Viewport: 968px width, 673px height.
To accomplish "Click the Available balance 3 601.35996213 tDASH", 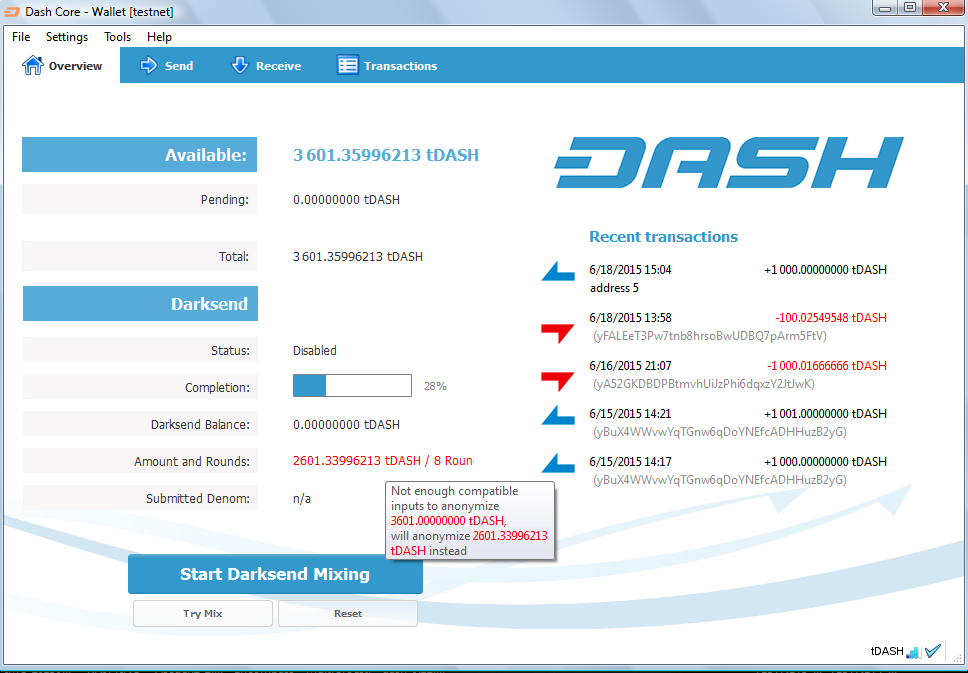I will pyautogui.click(x=386, y=155).
